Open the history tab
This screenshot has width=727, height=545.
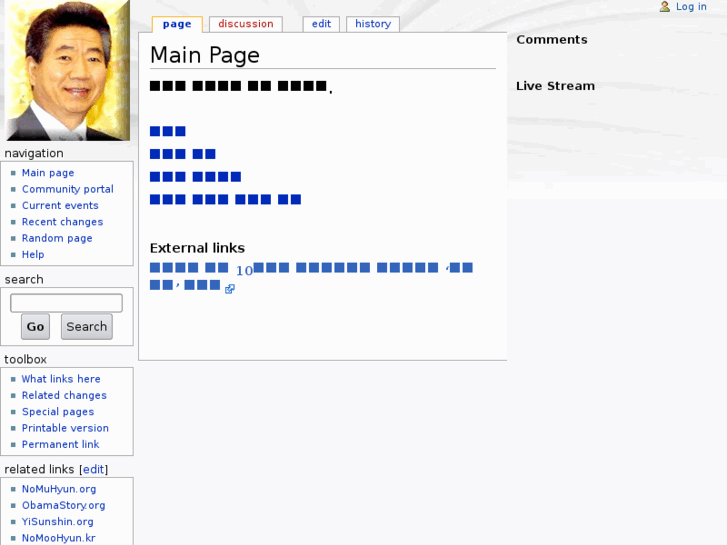pos(373,24)
